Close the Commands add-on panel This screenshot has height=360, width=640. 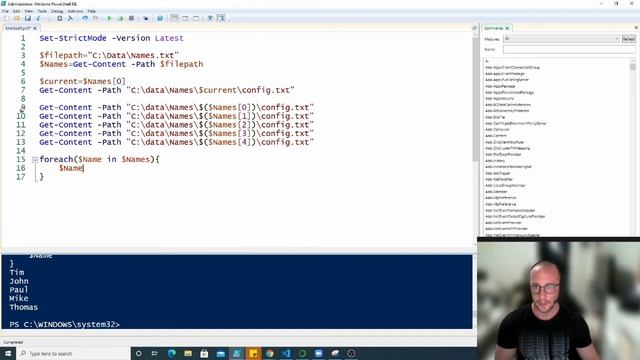(x=636, y=28)
